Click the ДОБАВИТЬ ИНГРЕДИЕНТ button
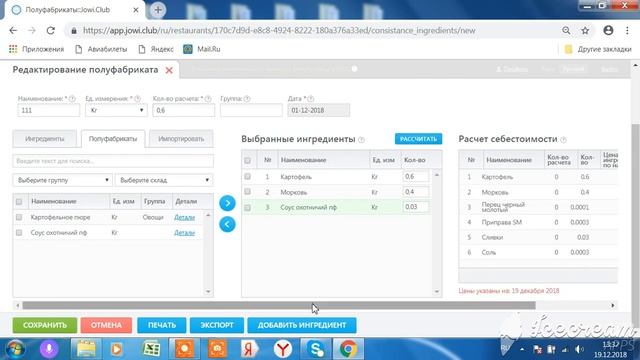 coord(302,325)
